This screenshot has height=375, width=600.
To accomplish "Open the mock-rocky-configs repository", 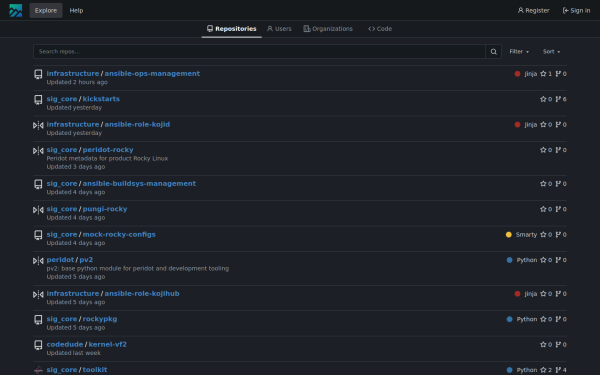I will click(119, 234).
